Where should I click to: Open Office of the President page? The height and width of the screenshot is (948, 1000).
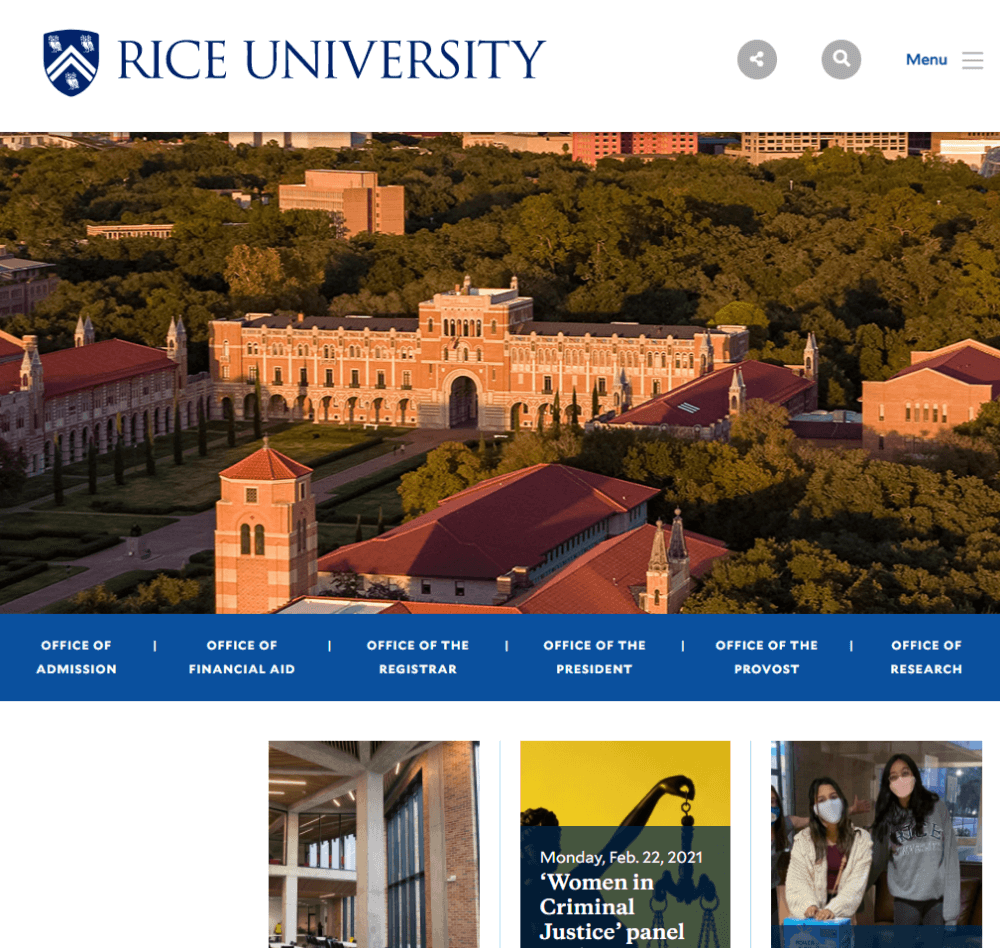click(x=594, y=657)
